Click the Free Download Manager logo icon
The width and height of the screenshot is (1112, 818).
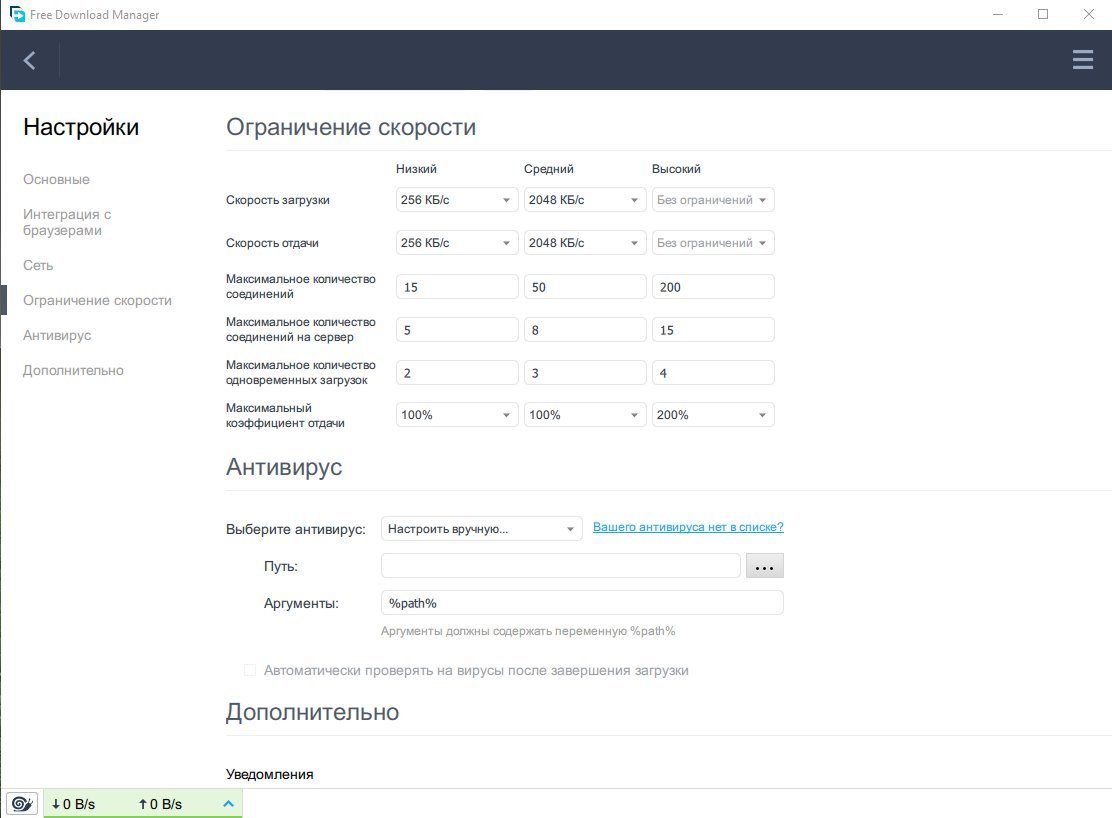[17, 15]
